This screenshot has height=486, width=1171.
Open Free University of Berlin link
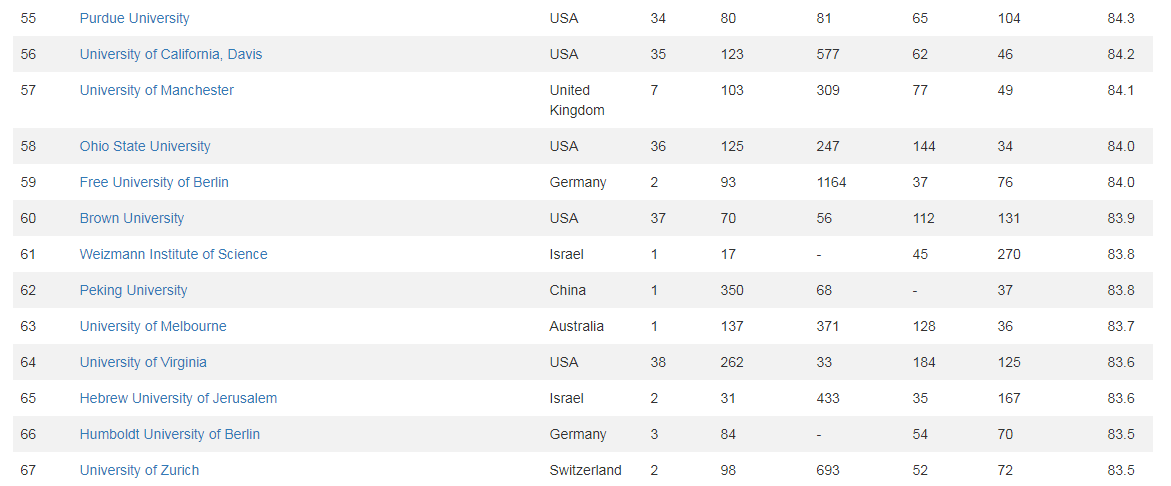coord(154,182)
